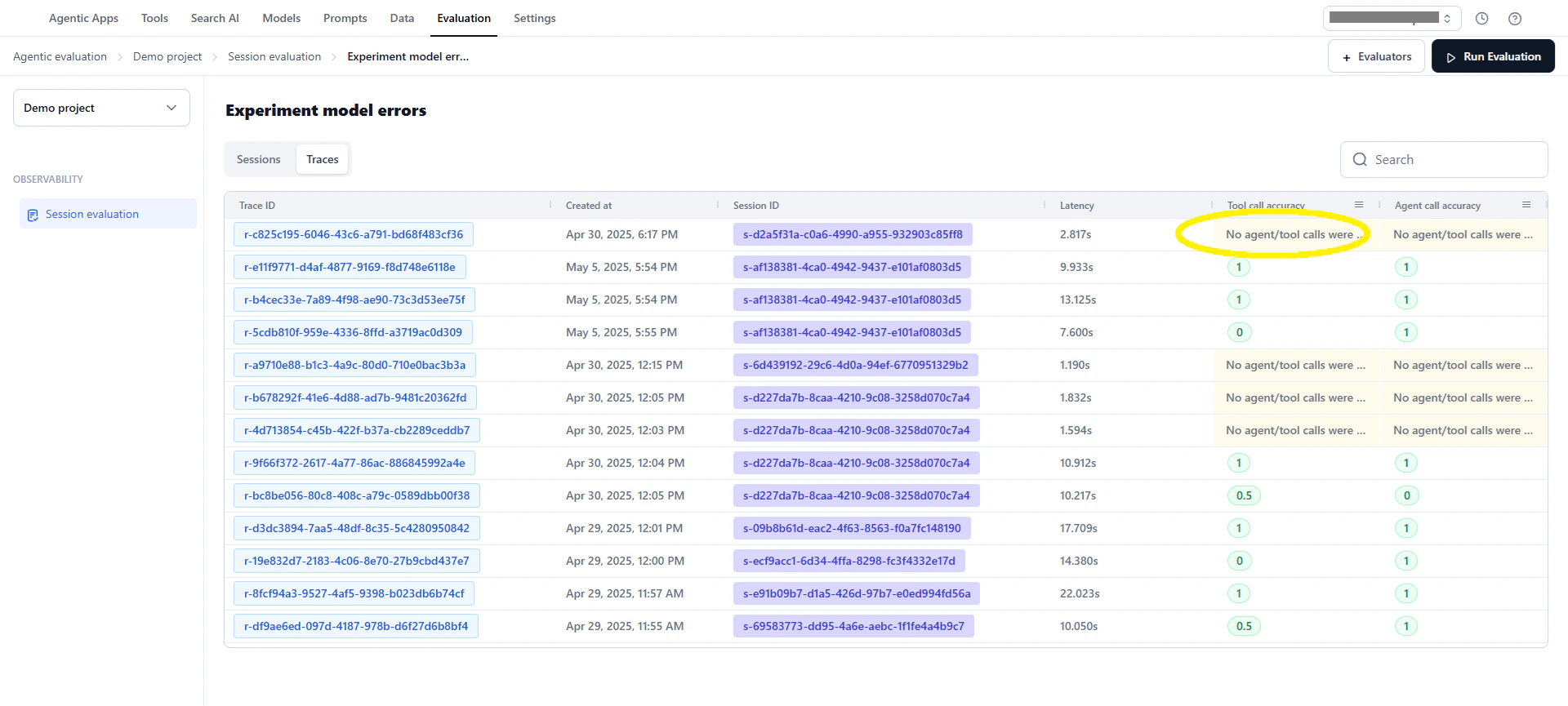
Task: Go to Demo project breadcrumb
Action: pos(167,56)
